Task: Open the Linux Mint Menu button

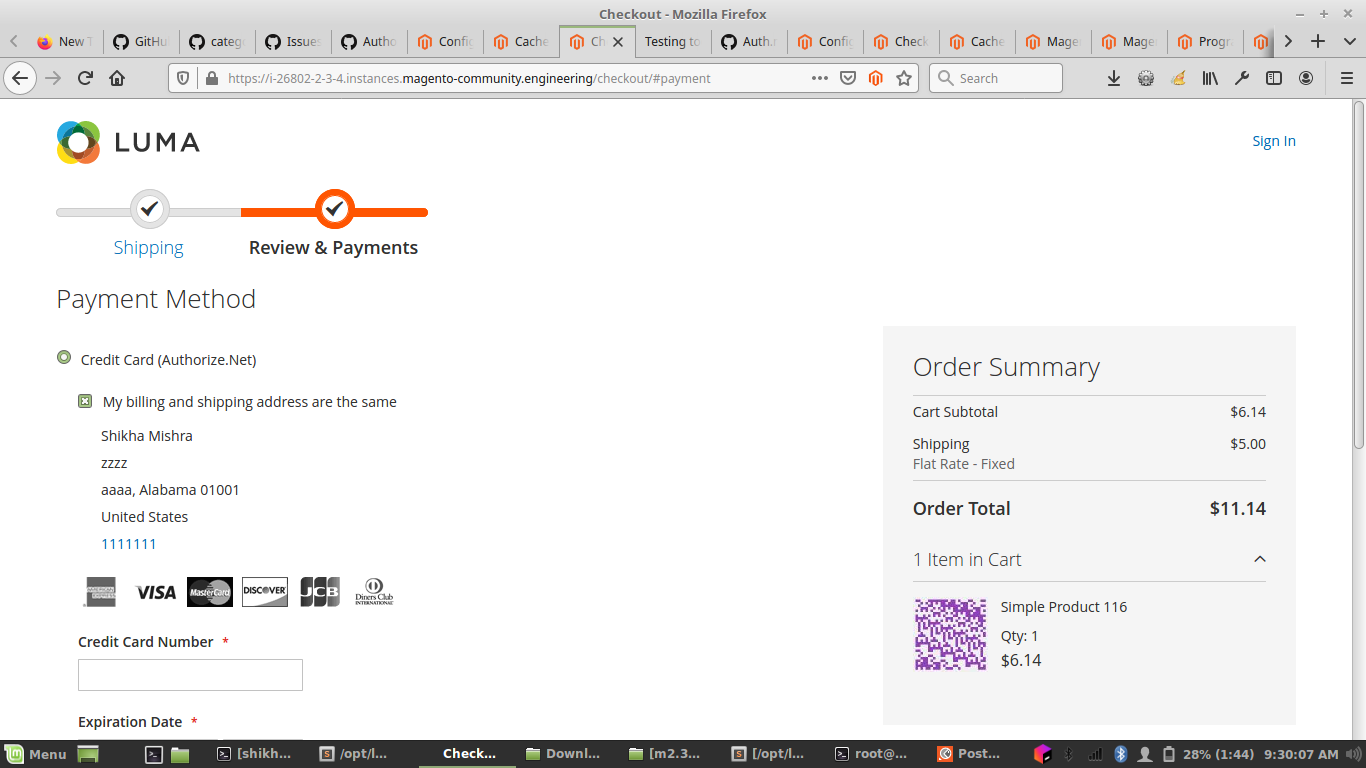Action: [x=36, y=754]
